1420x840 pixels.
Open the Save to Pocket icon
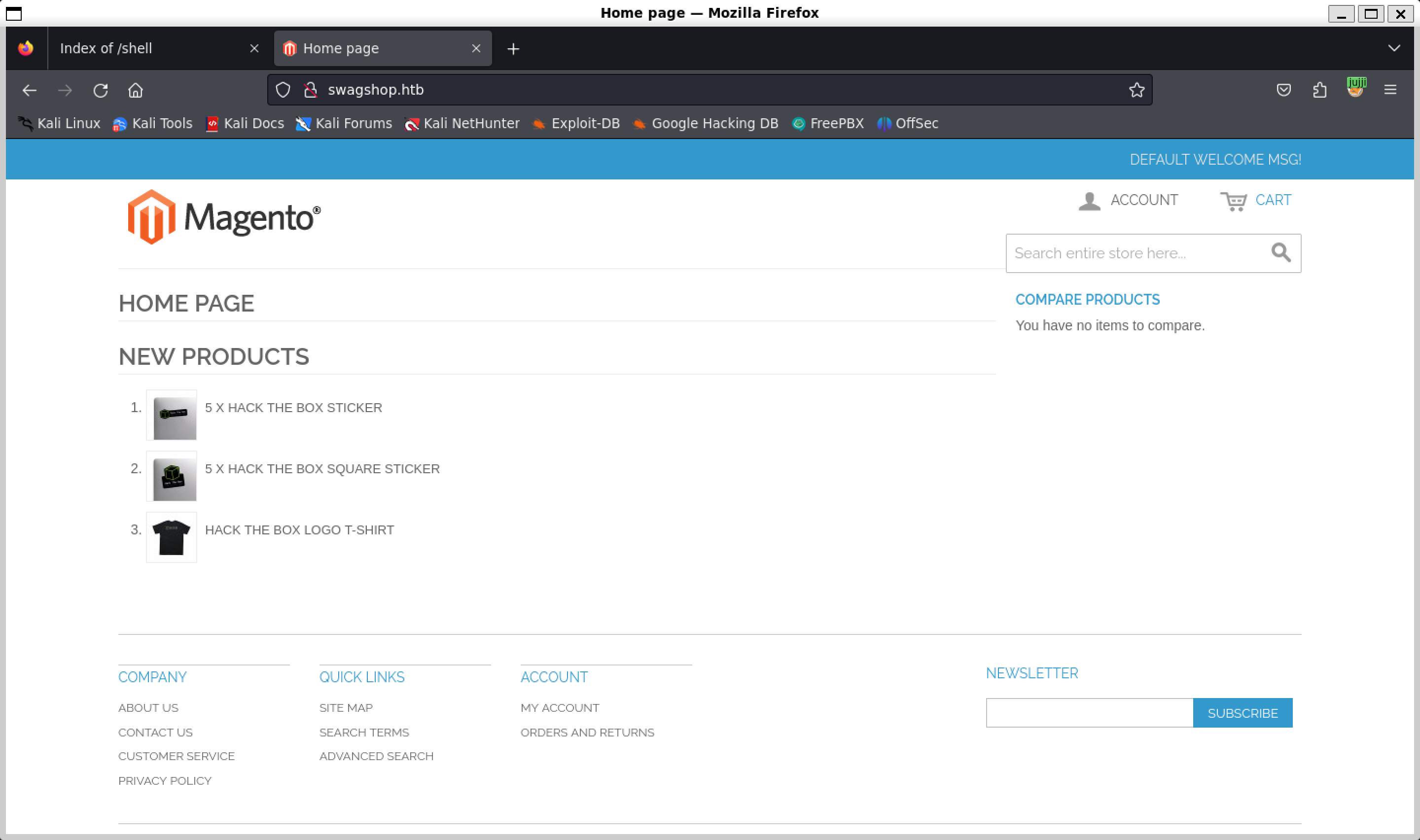click(1283, 90)
